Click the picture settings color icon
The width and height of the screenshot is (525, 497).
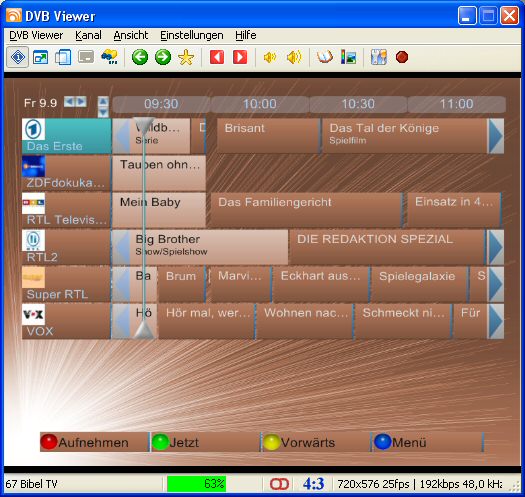(x=349, y=57)
